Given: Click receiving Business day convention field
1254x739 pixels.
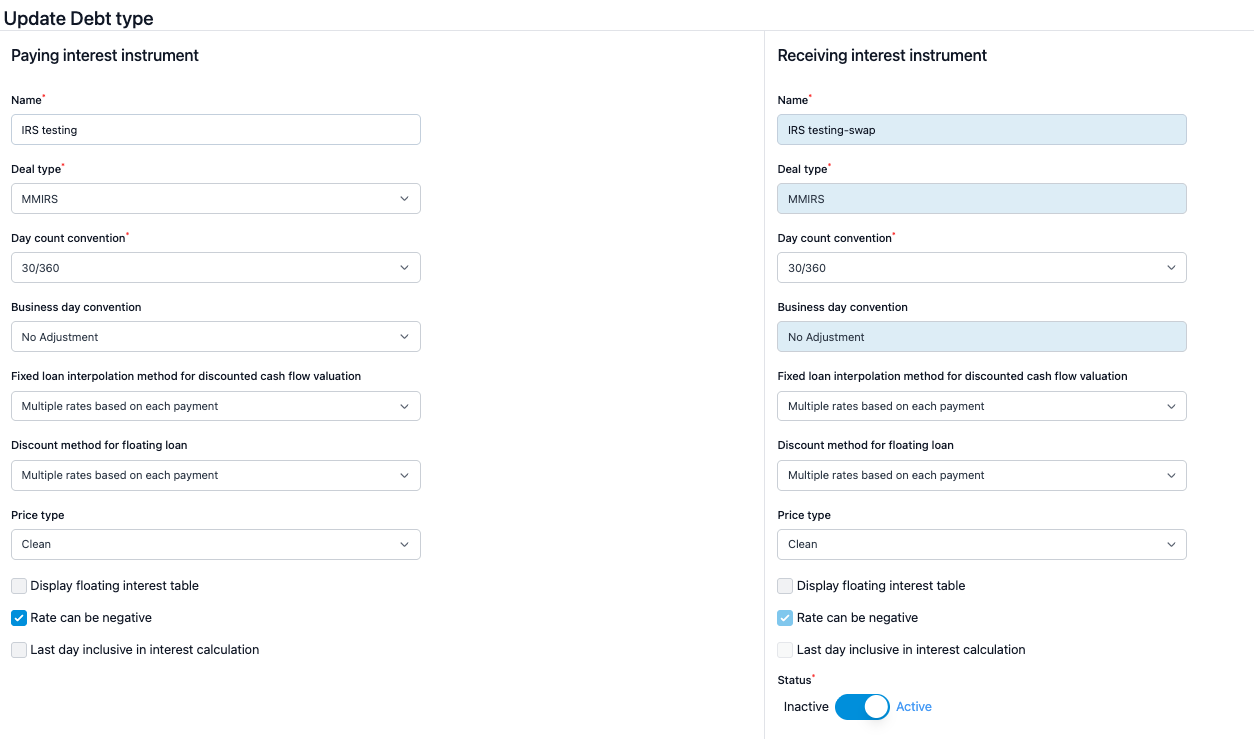Looking at the screenshot, I should pyautogui.click(x=981, y=337).
